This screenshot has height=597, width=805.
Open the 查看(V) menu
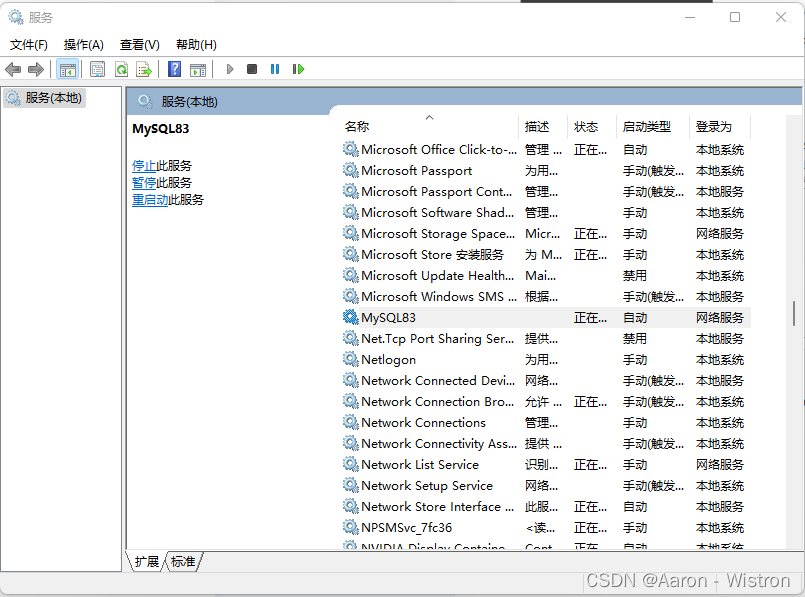(140, 45)
